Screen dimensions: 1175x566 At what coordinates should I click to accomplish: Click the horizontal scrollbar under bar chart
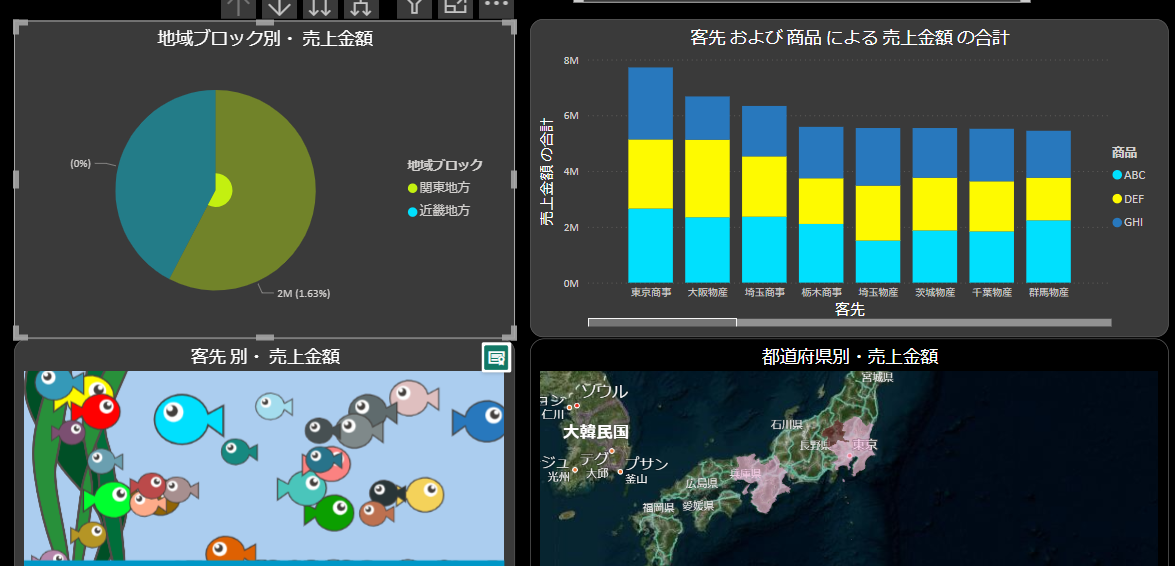pyautogui.click(x=662, y=322)
